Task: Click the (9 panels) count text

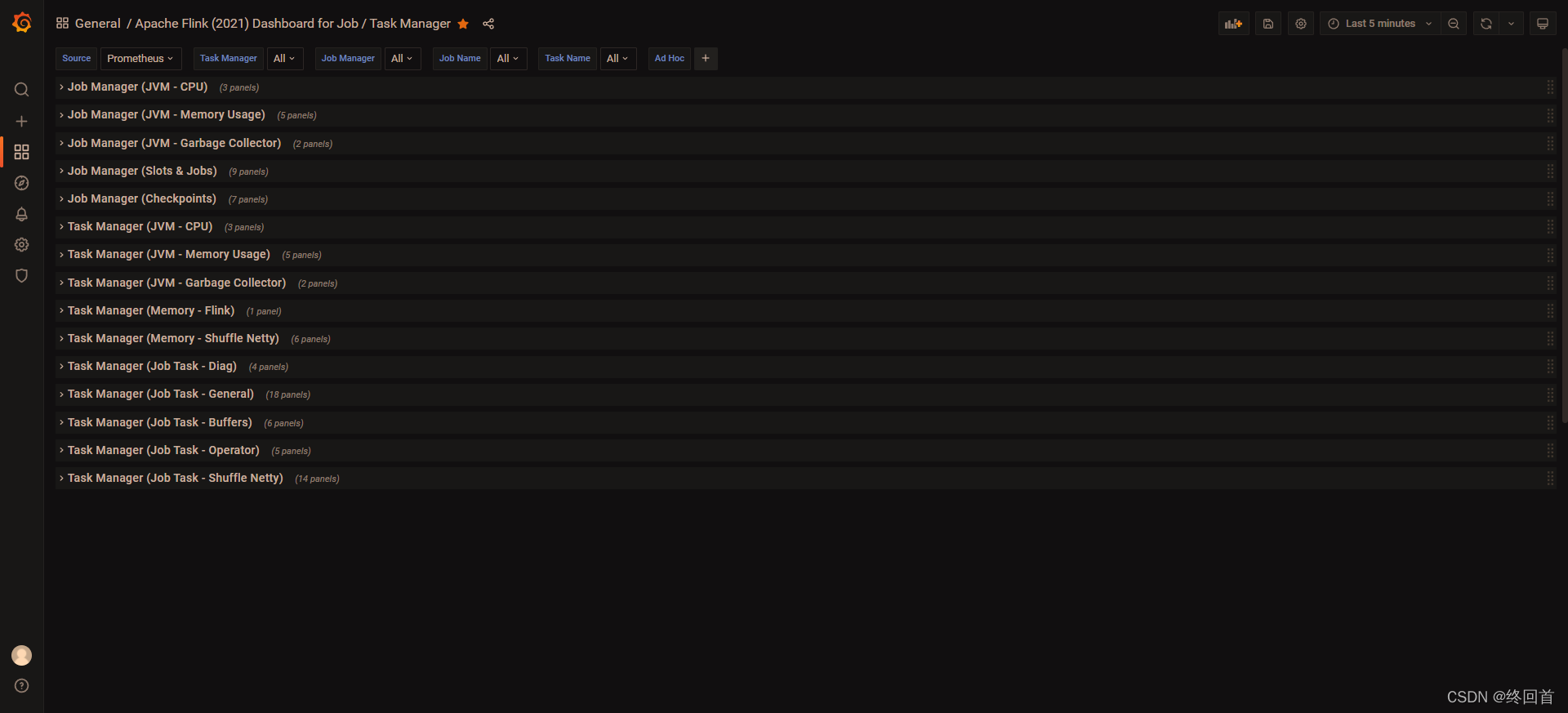Action: pyautogui.click(x=248, y=172)
